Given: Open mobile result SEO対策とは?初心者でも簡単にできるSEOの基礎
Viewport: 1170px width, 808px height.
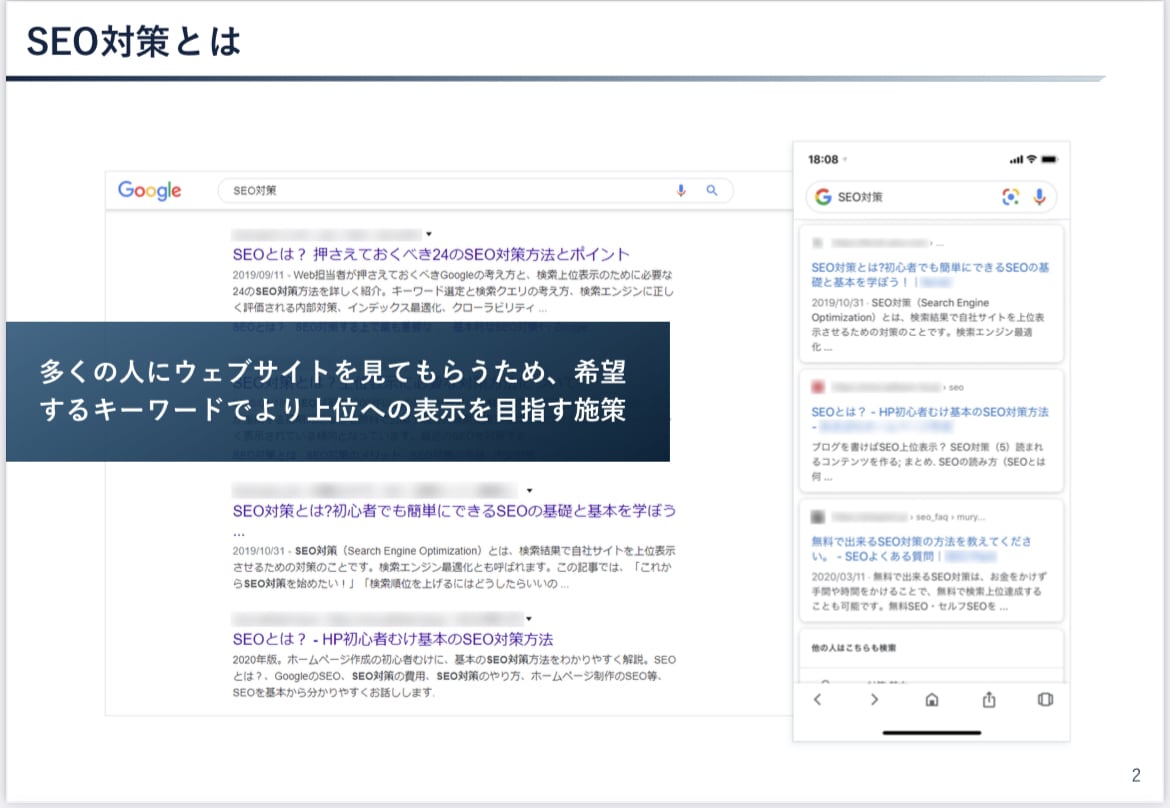Looking at the screenshot, I should coord(930,275).
